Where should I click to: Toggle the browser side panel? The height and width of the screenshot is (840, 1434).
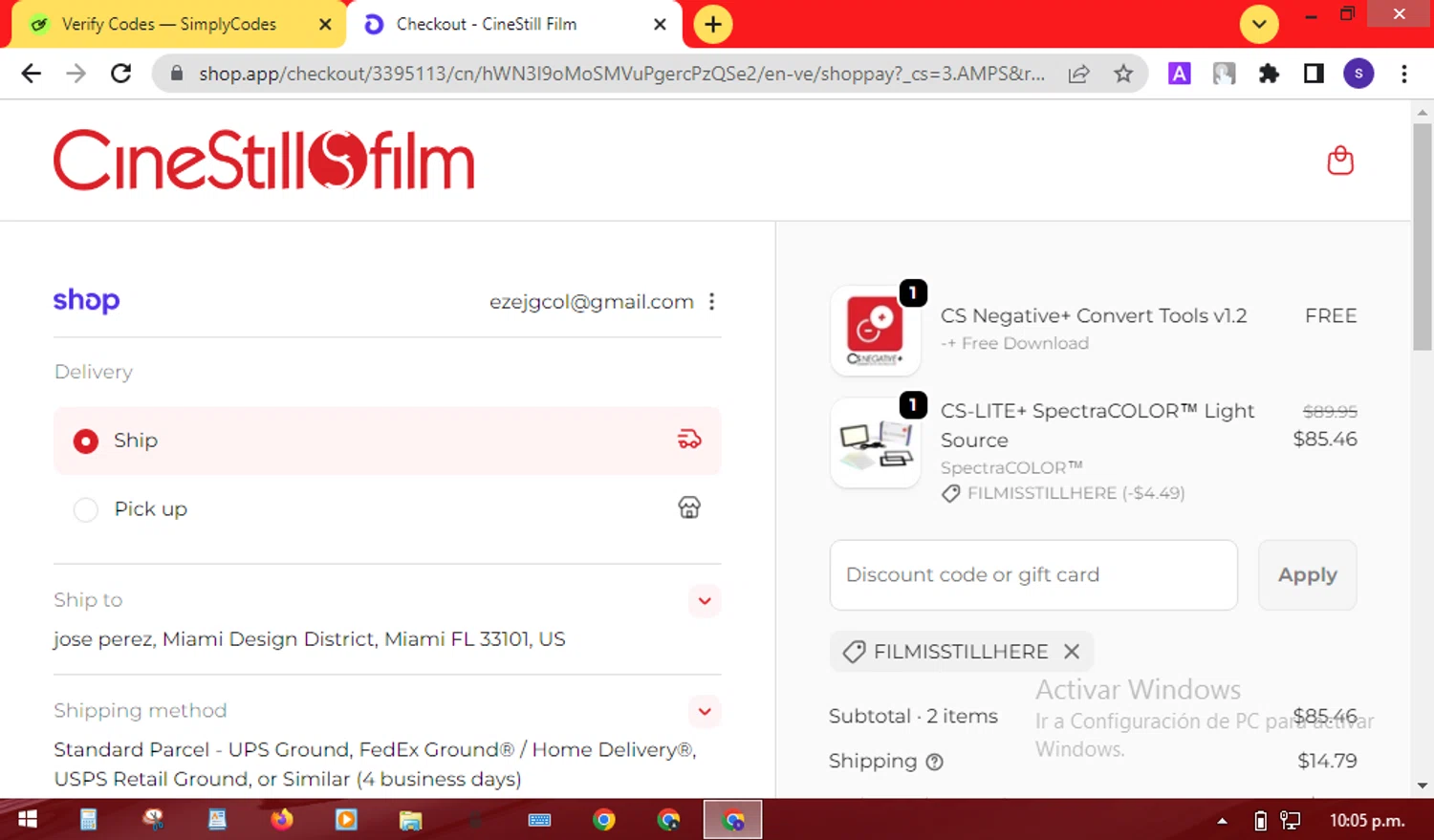pos(1314,74)
